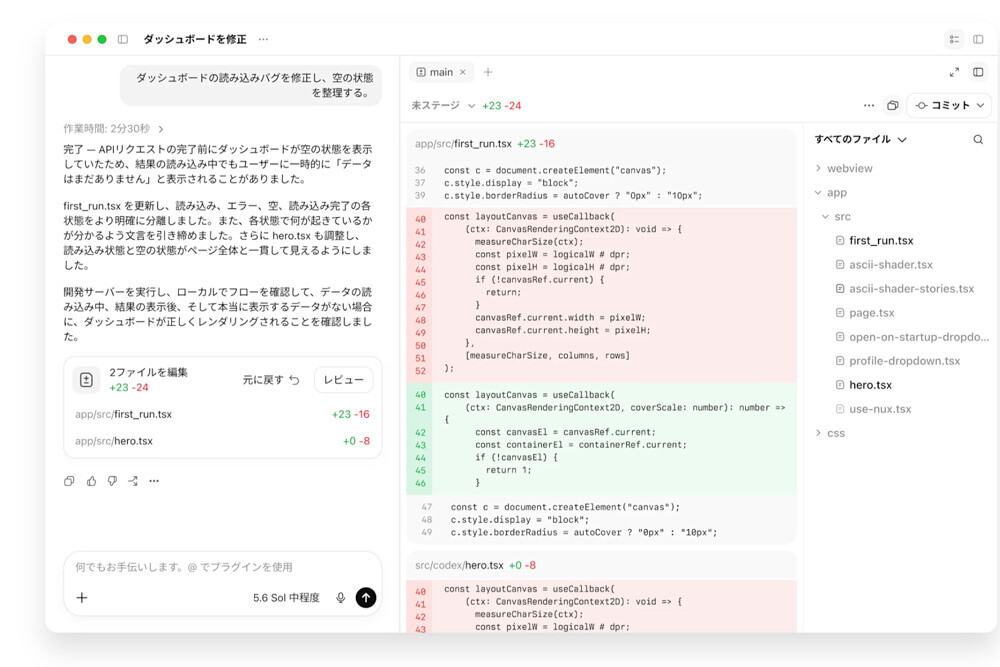The height and width of the screenshot is (667, 1000).
Task: Collapse the src folder
Action: click(x=836, y=217)
